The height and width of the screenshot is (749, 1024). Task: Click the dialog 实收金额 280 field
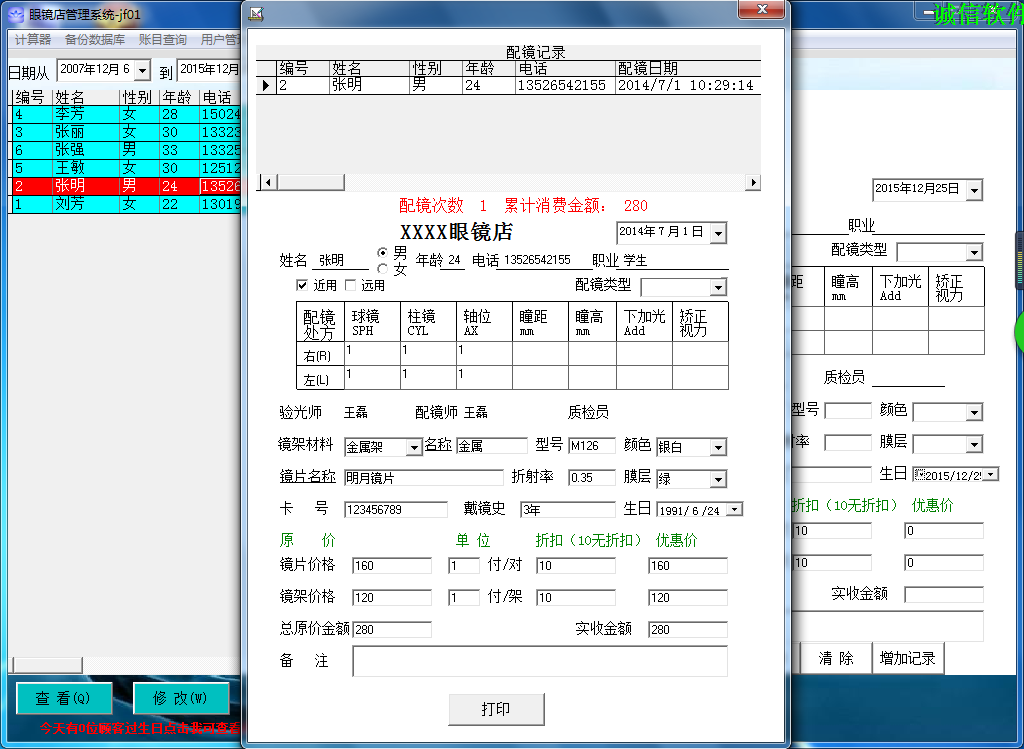point(688,629)
